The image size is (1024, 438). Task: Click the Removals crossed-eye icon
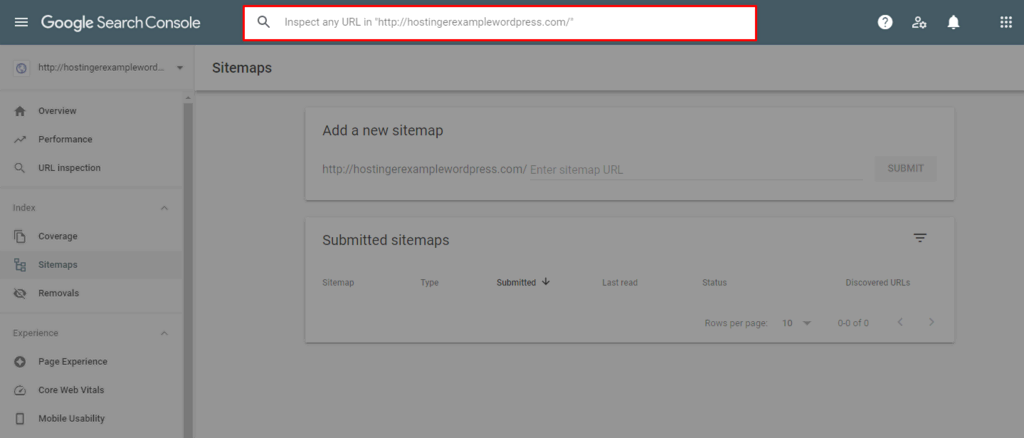coord(20,294)
